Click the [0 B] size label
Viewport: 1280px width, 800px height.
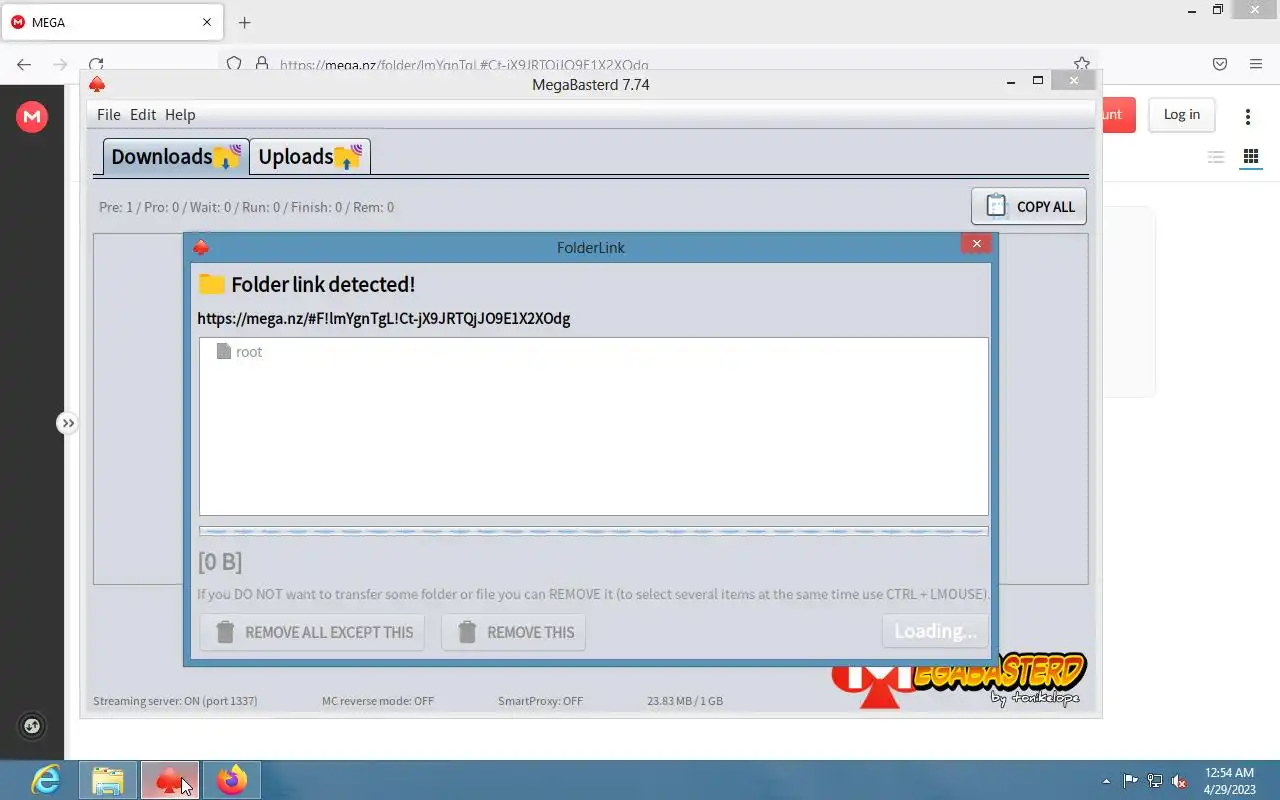pos(220,562)
